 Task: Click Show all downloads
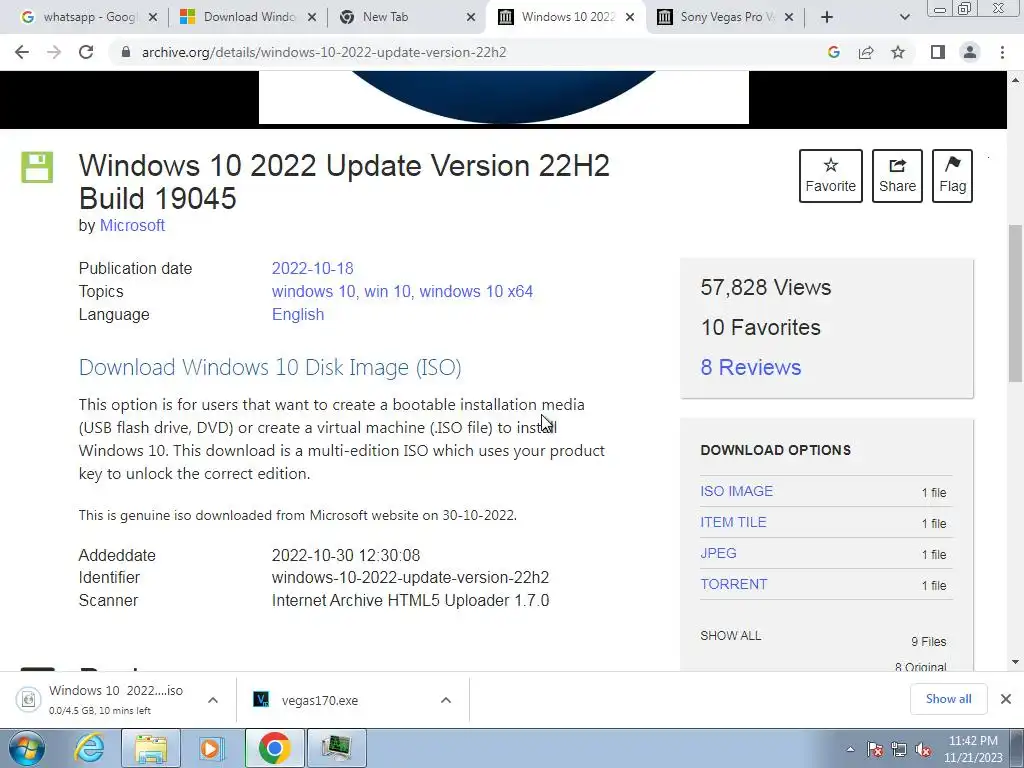(x=948, y=699)
